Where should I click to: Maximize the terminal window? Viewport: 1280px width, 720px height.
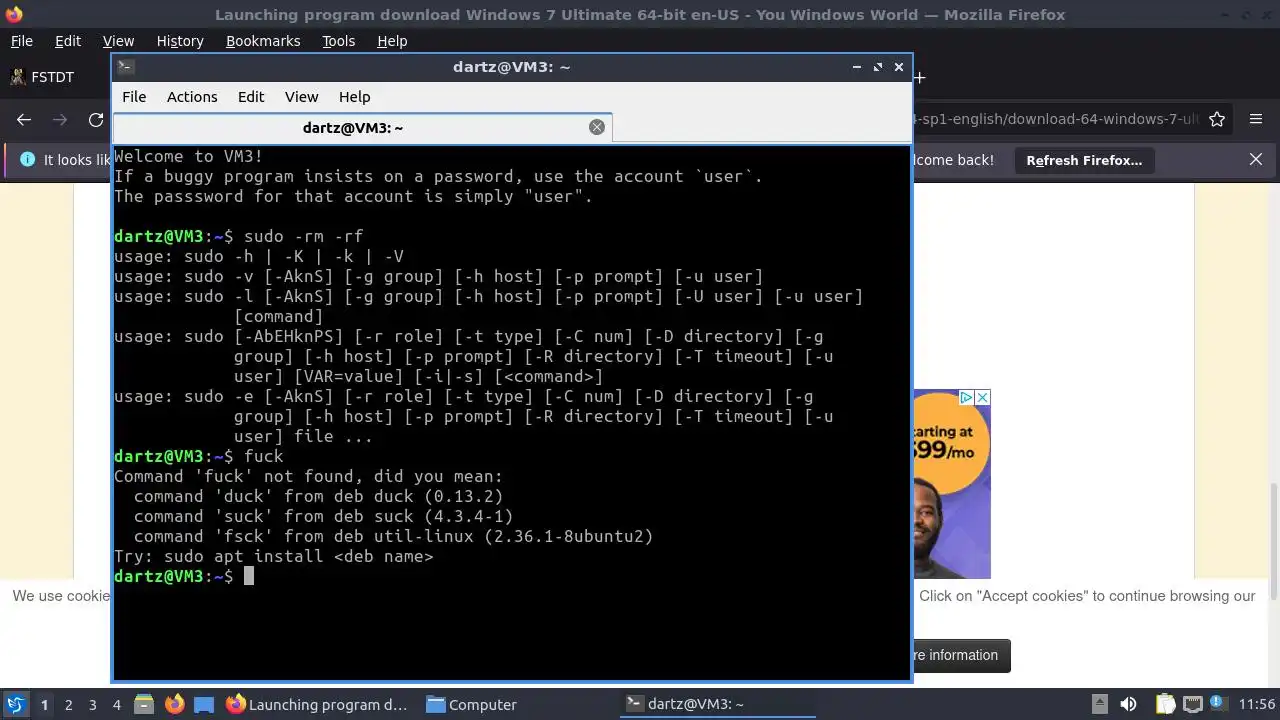[x=878, y=67]
